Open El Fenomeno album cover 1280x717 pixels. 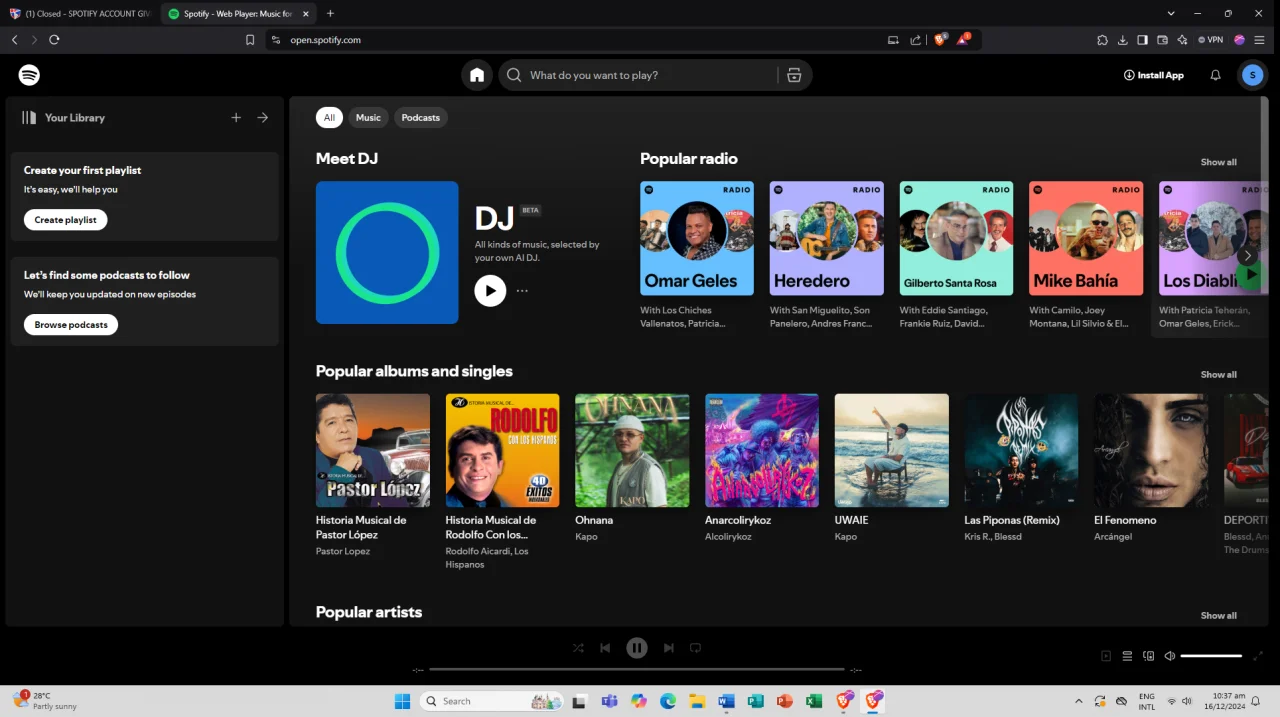point(1151,450)
